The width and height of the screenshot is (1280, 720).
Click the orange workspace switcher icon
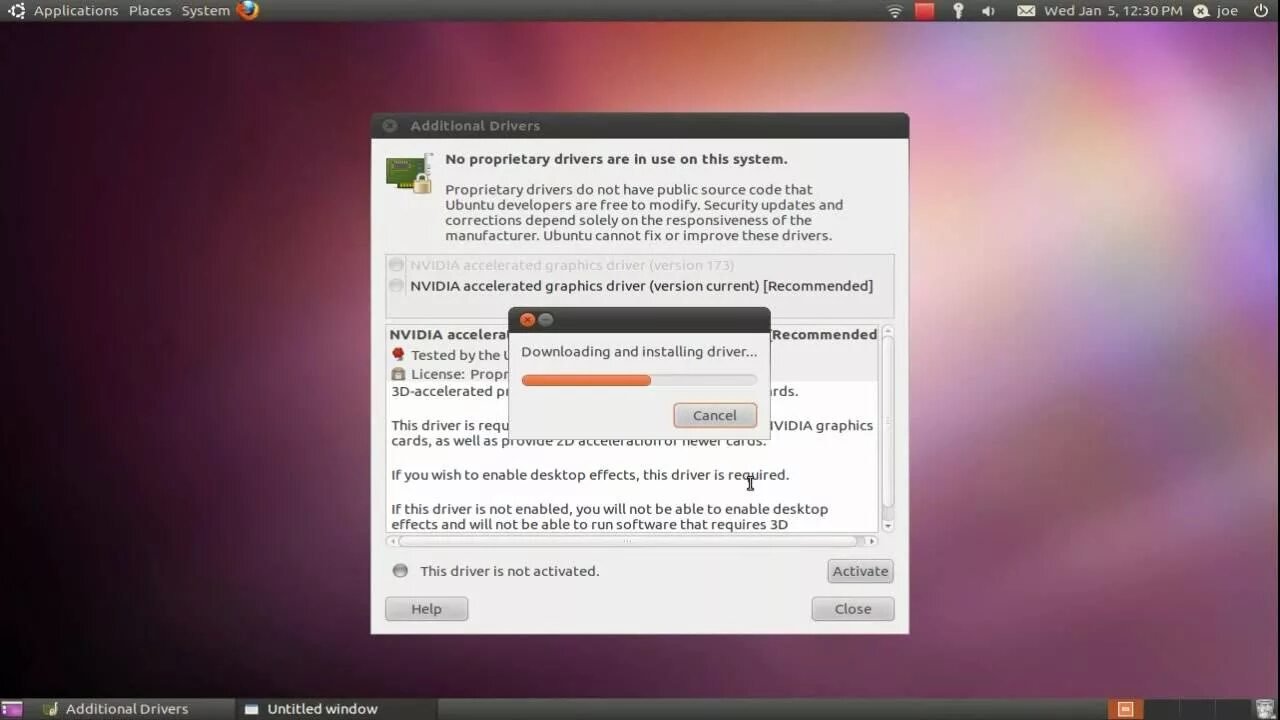click(1125, 709)
